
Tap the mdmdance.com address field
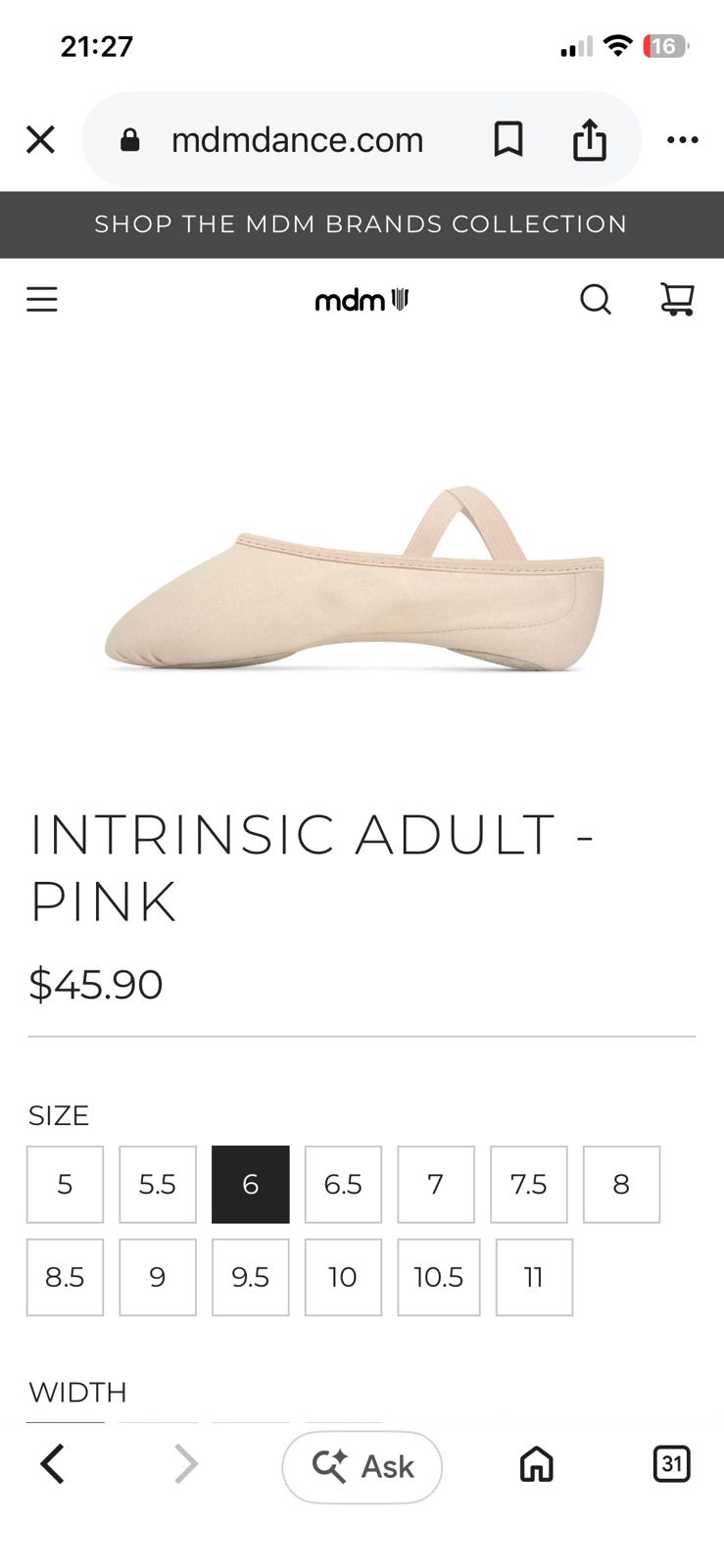[297, 139]
